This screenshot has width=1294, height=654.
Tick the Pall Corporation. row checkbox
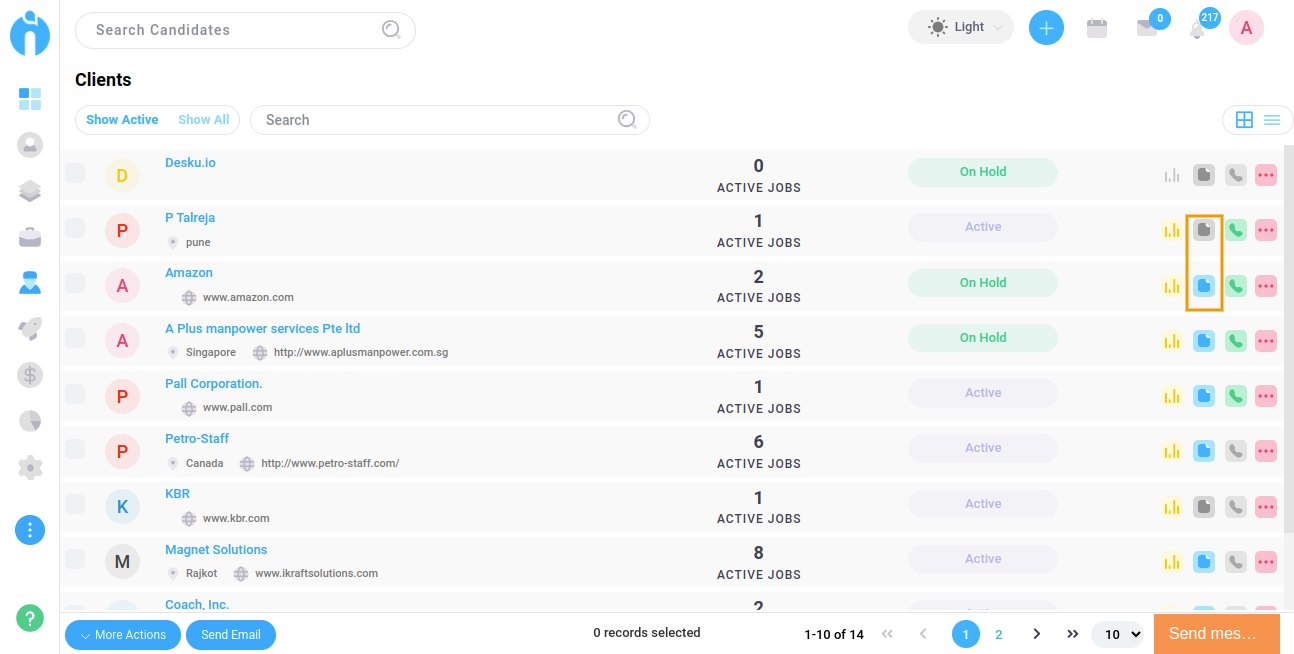tap(75, 393)
